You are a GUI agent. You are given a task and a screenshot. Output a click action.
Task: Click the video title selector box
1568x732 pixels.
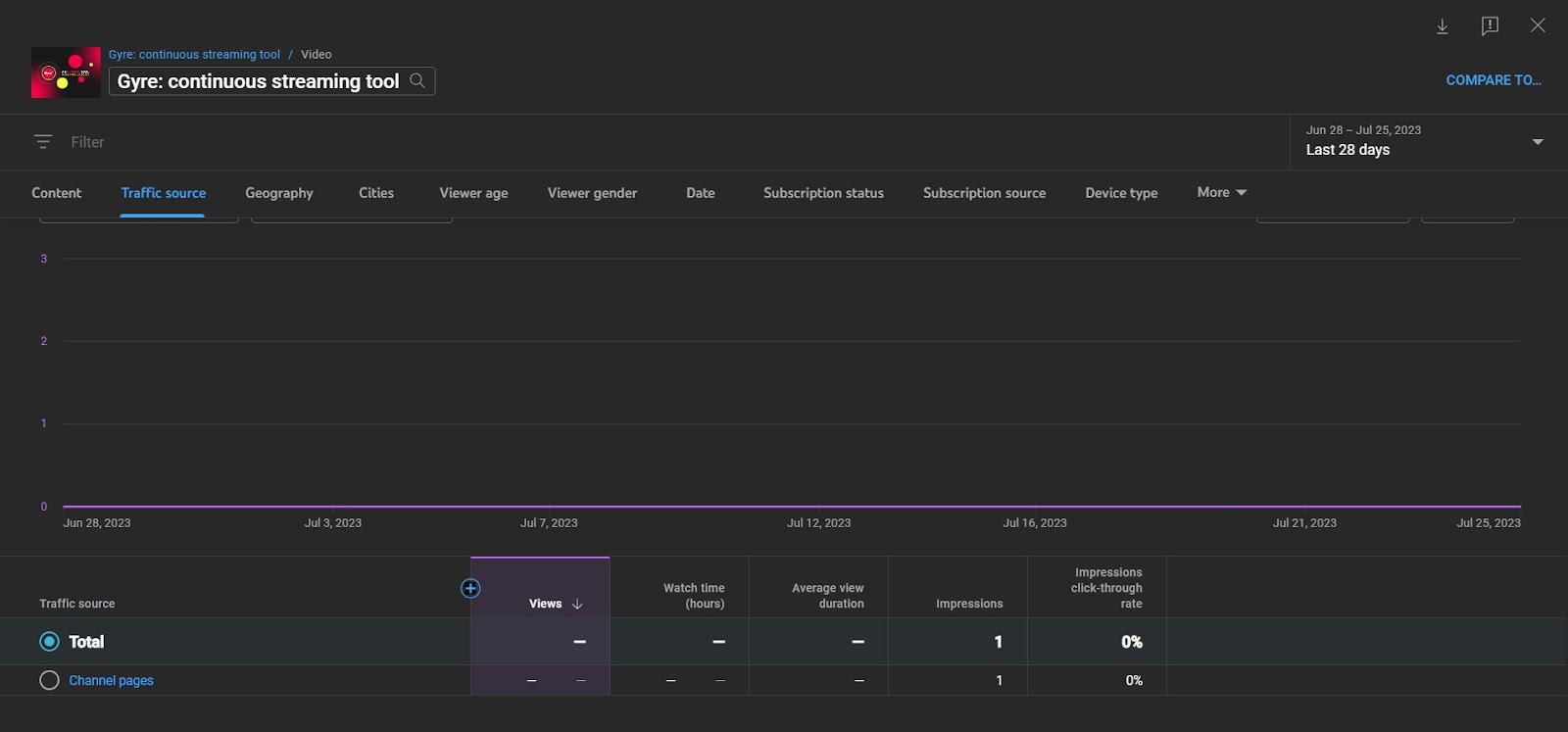[271, 81]
